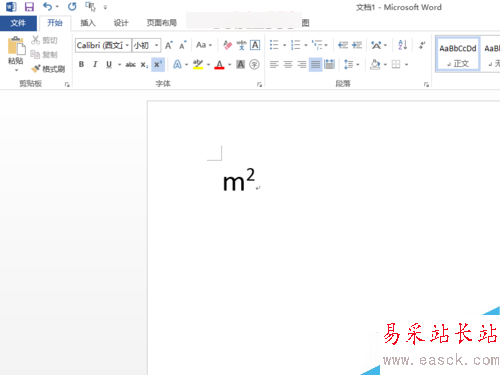Click the Decrease Indent icon
The image size is (500, 375).
[x=343, y=45]
